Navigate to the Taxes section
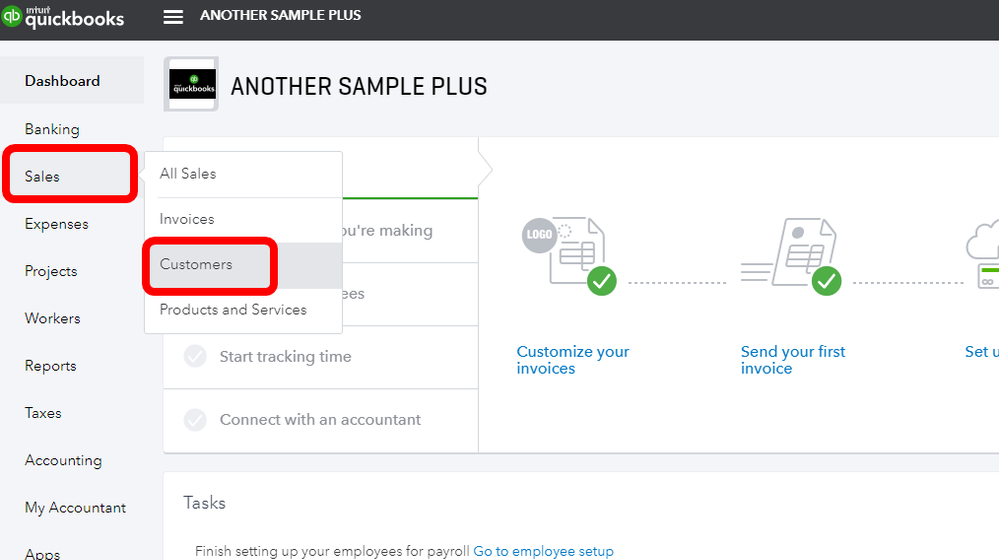This screenshot has height=560, width=999. pyautogui.click(x=43, y=413)
